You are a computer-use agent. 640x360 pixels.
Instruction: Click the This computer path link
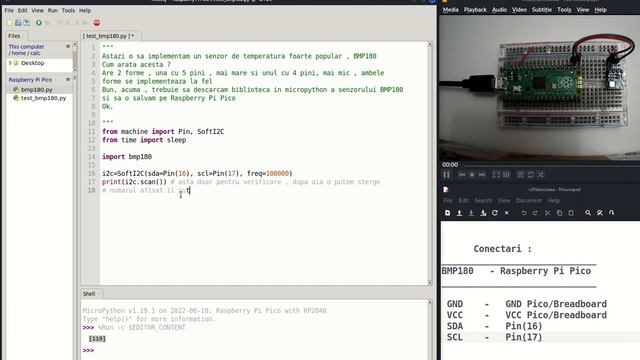tap(27, 47)
